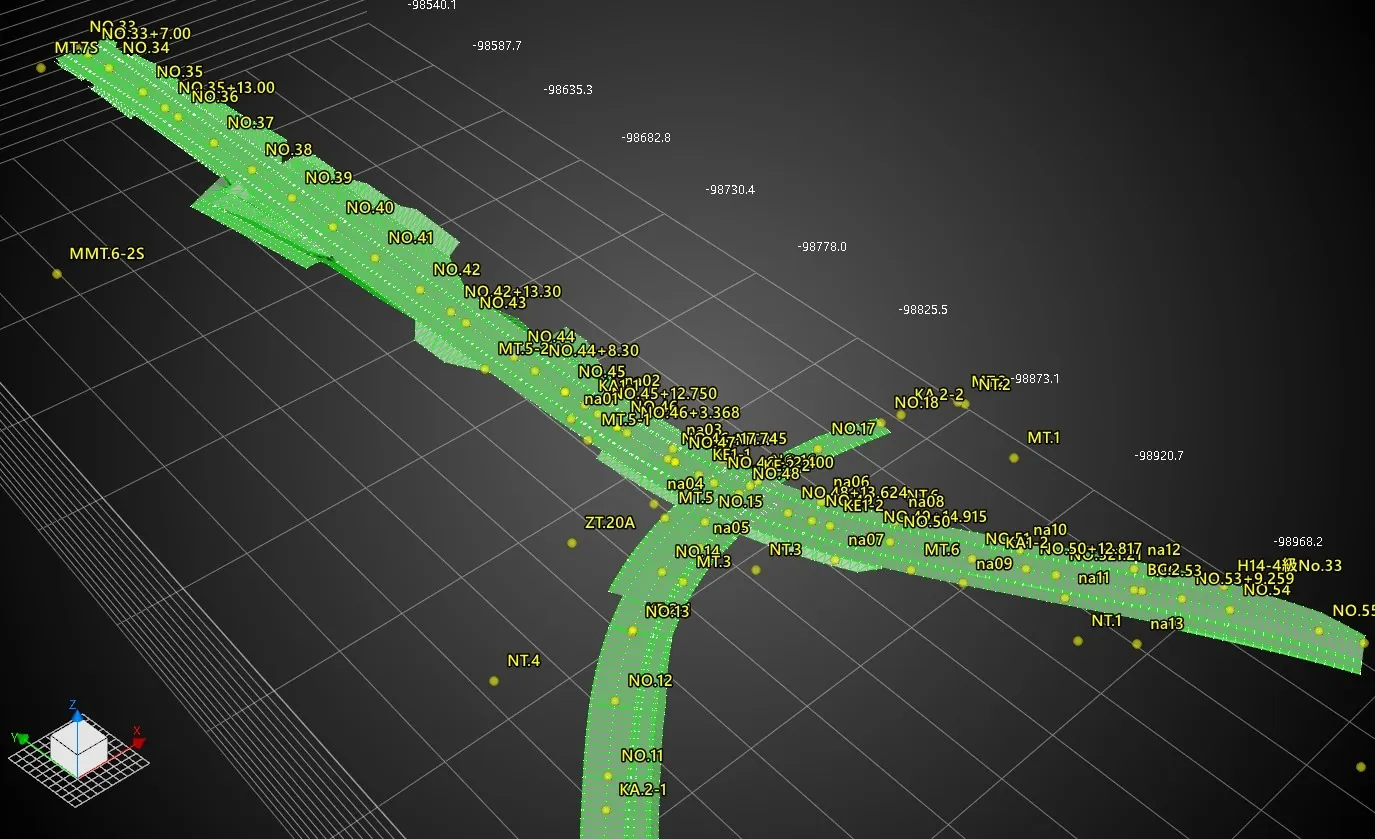Screen dimensions: 1375x839
Task: Select the na01 point label
Action: pos(602,399)
